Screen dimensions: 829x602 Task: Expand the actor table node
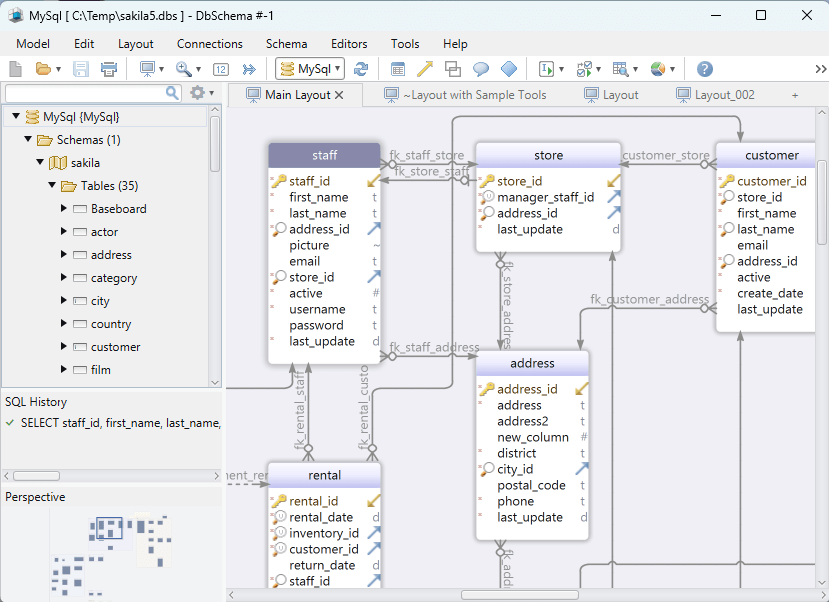click(x=63, y=231)
